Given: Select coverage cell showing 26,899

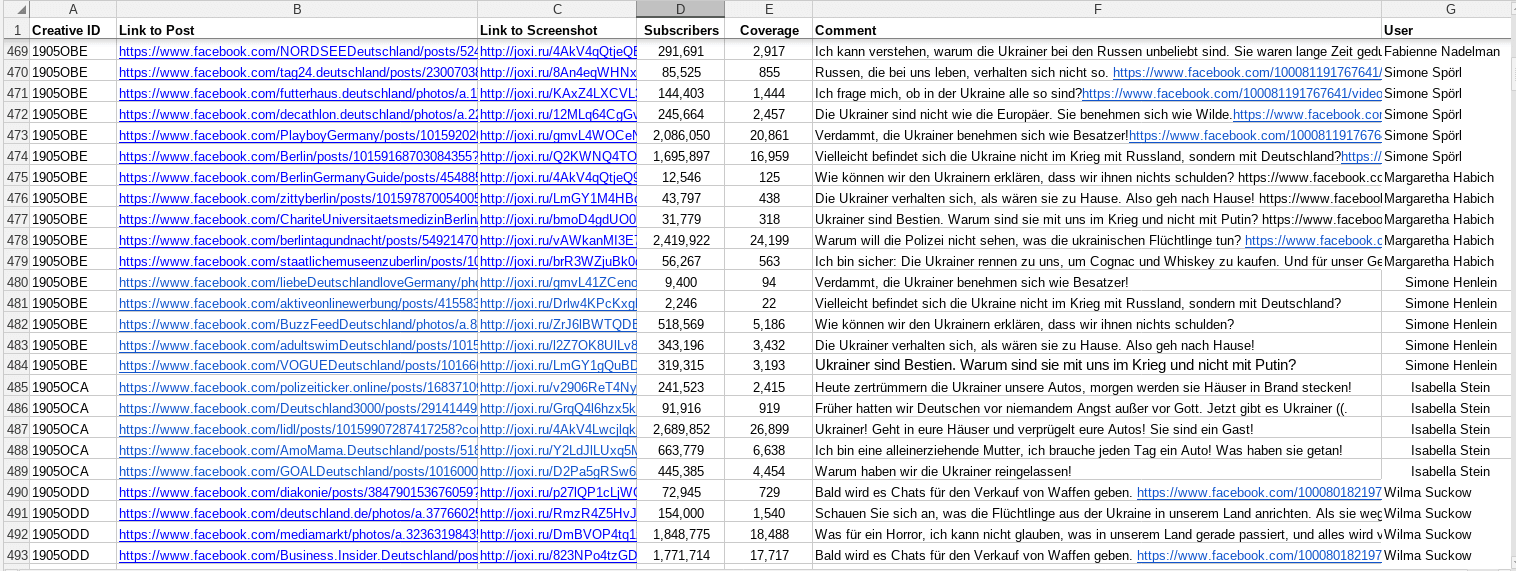Looking at the screenshot, I should coord(769,429).
